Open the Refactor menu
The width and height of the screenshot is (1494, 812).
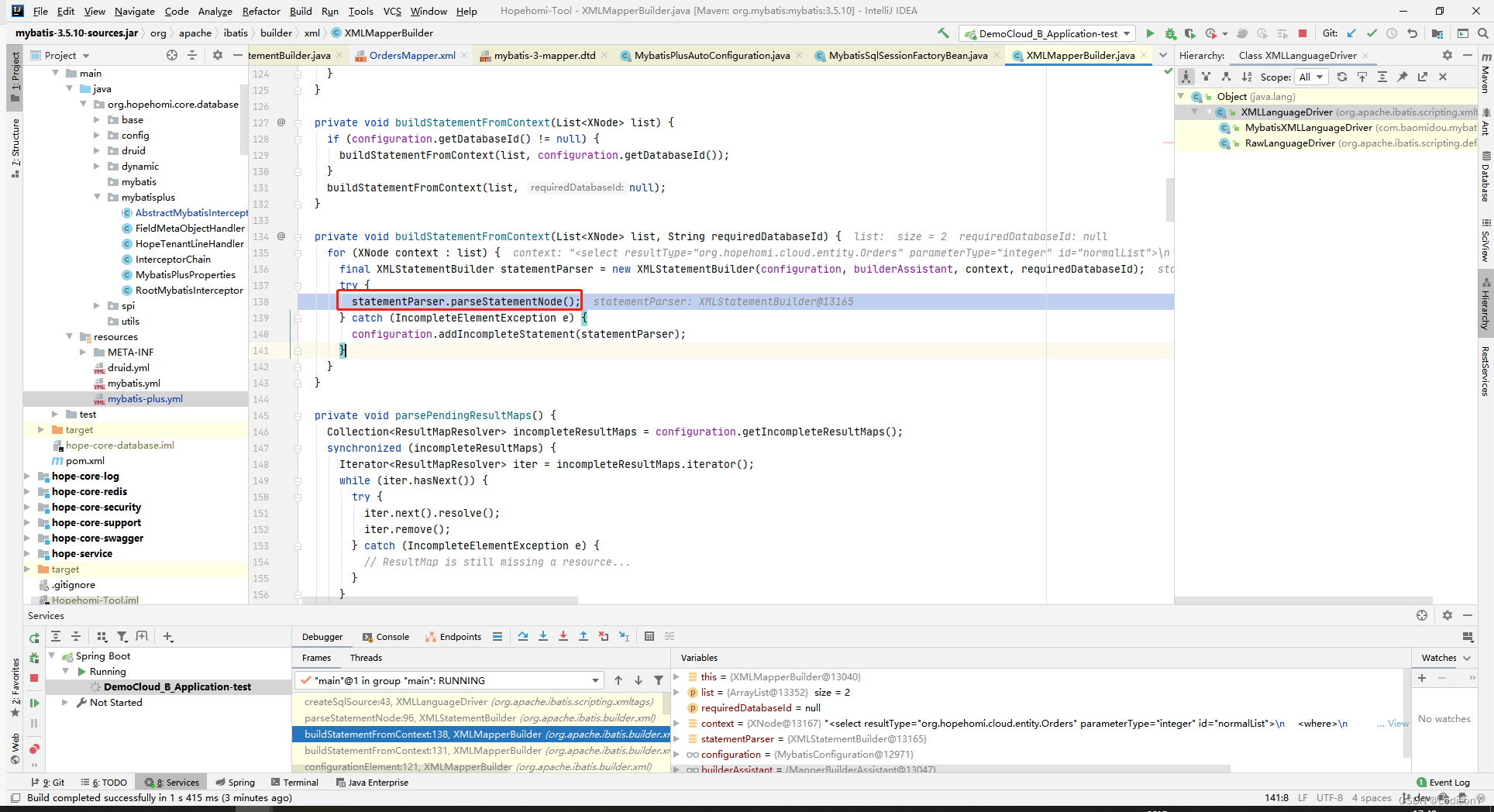click(261, 11)
